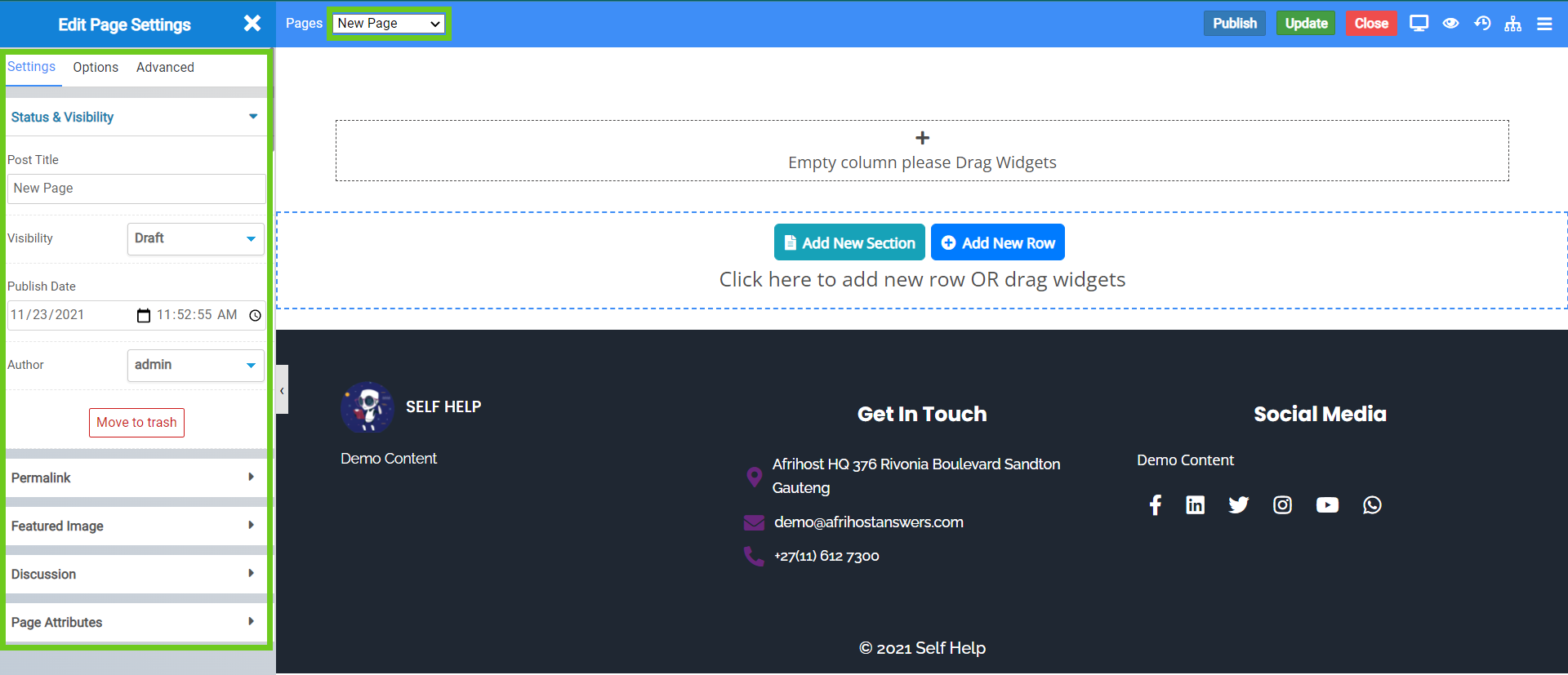Open the Visibility dropdown set to Draft
1568x675 pixels.
point(195,238)
